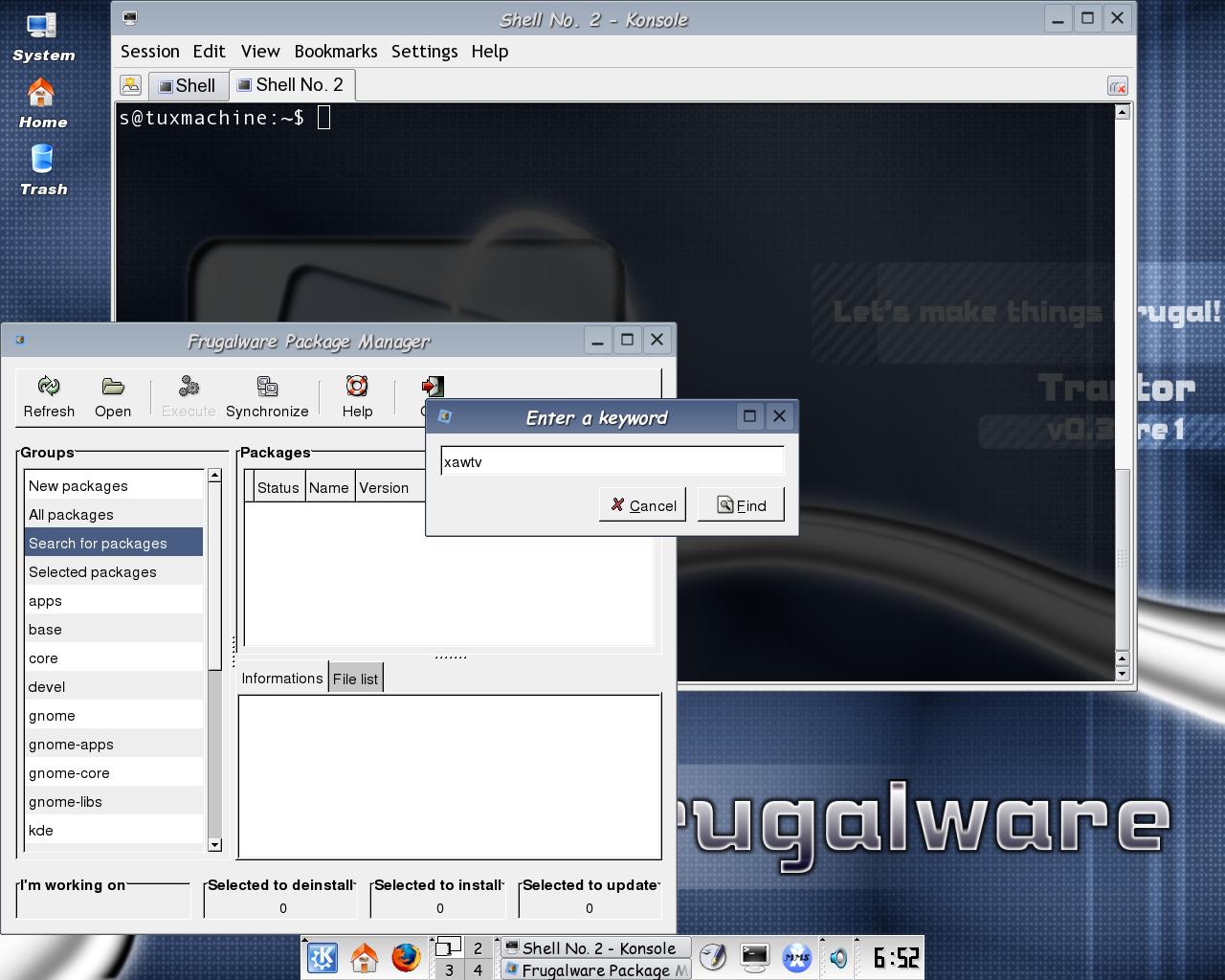1225x980 pixels.
Task: Open the Konsole window menu icon in title bar
Action: click(130, 18)
